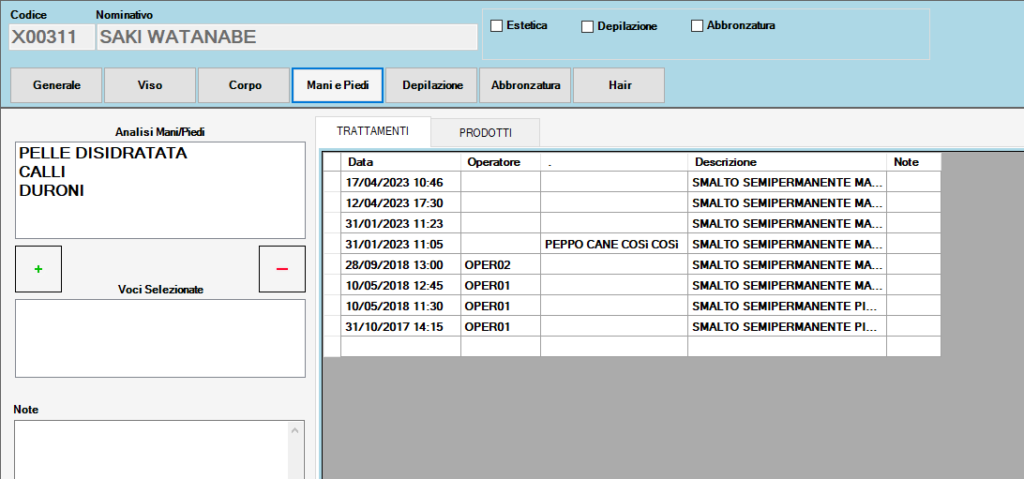
Task: Click the Note scrollbar up arrow
Action: (x=295, y=430)
